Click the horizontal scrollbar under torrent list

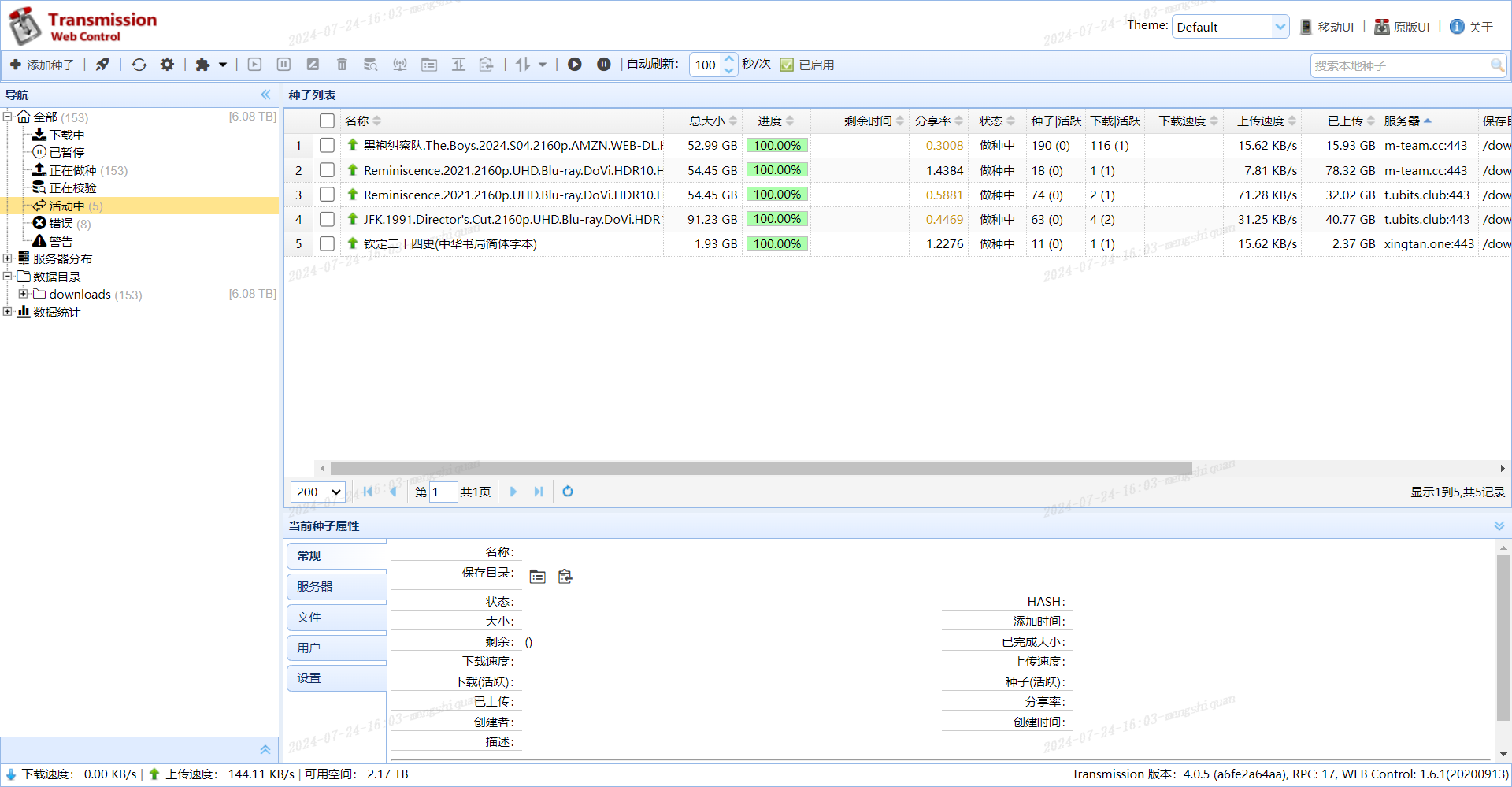pyautogui.click(x=760, y=468)
